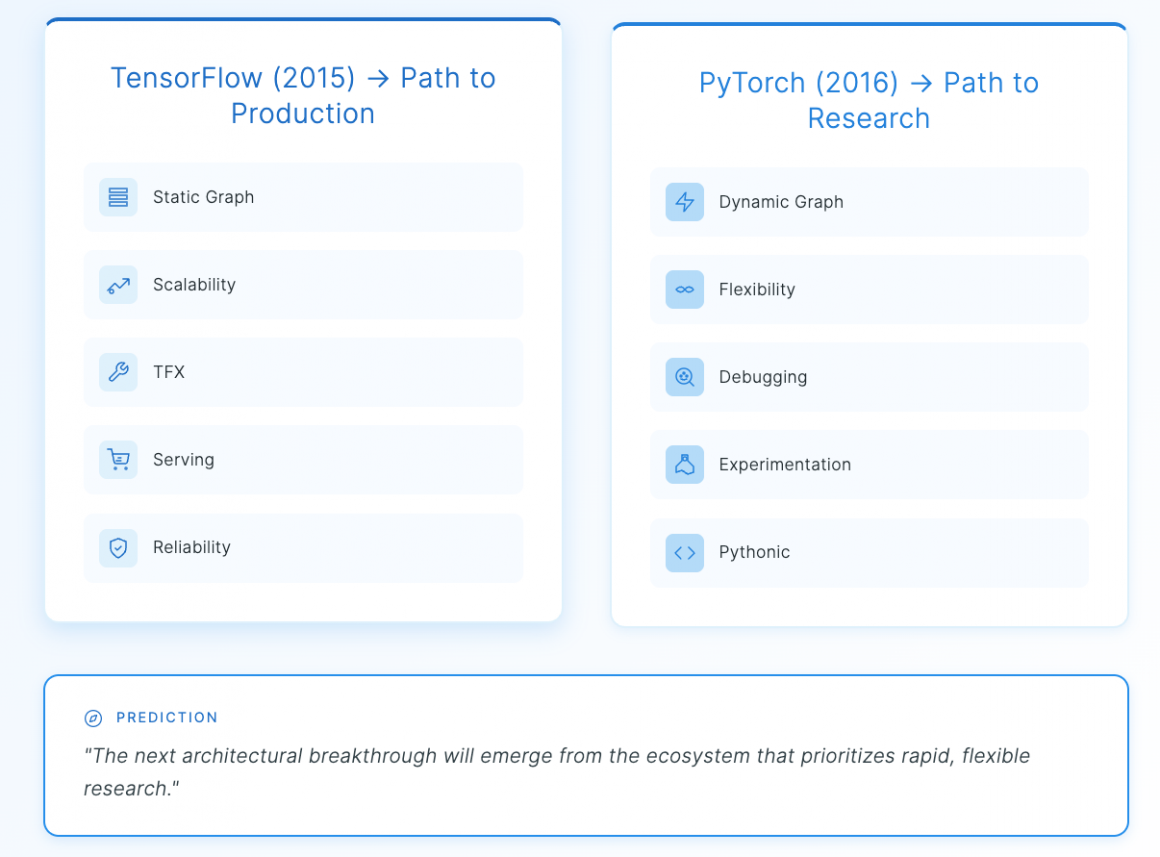Select the TensorFlow (2015) card heading
Screen dimensions: 1160x857
tap(303, 95)
